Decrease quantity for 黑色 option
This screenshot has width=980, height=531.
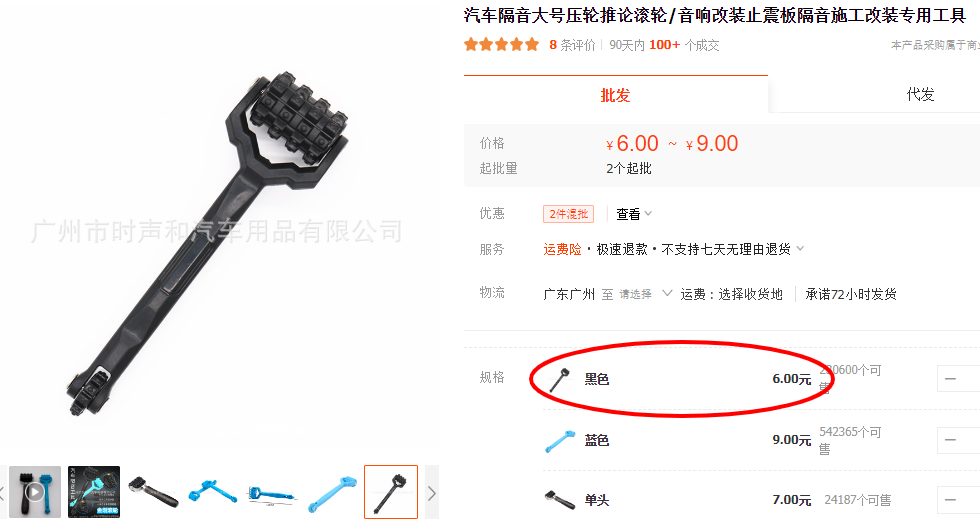[951, 379]
